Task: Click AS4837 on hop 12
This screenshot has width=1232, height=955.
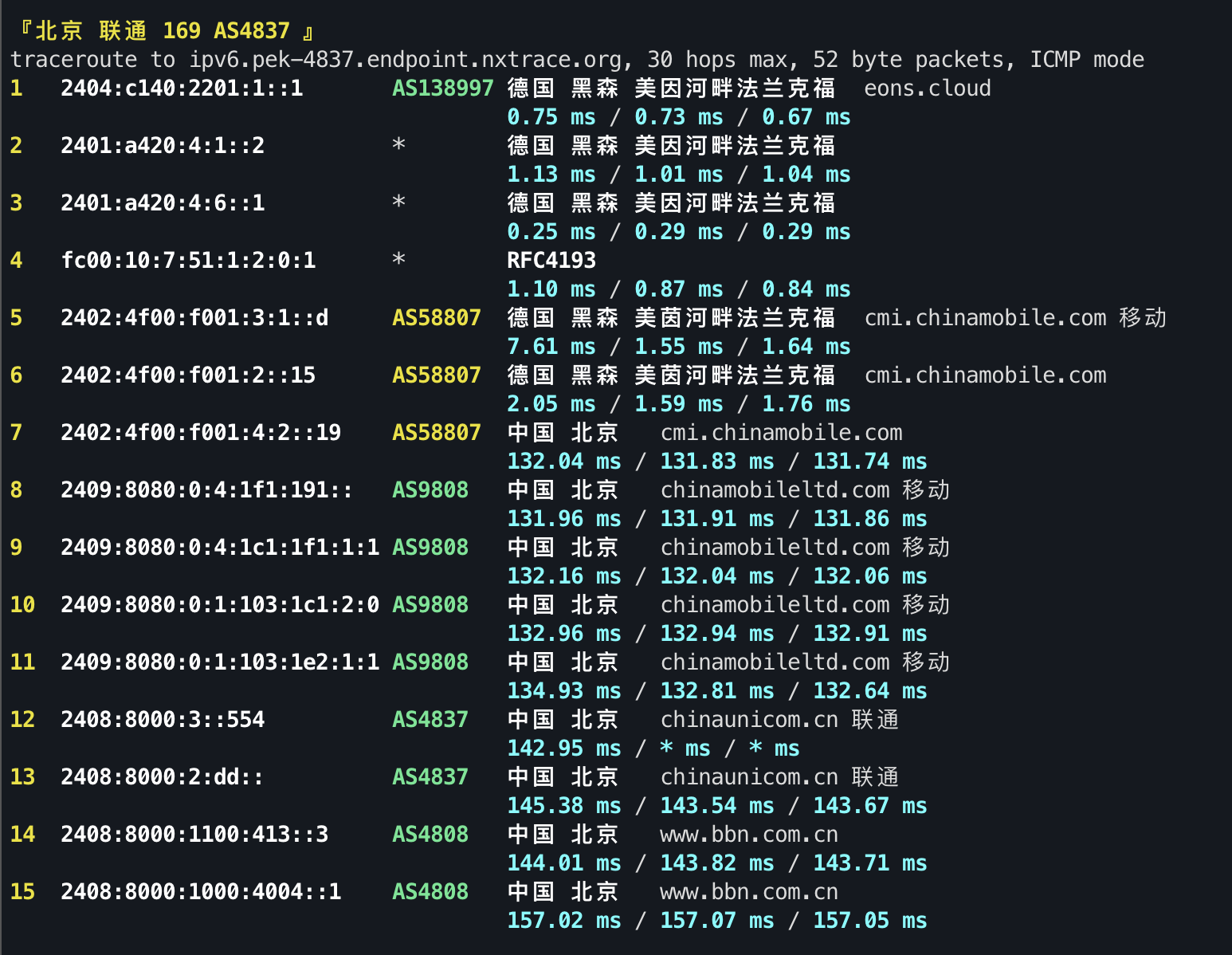Action: [430, 719]
